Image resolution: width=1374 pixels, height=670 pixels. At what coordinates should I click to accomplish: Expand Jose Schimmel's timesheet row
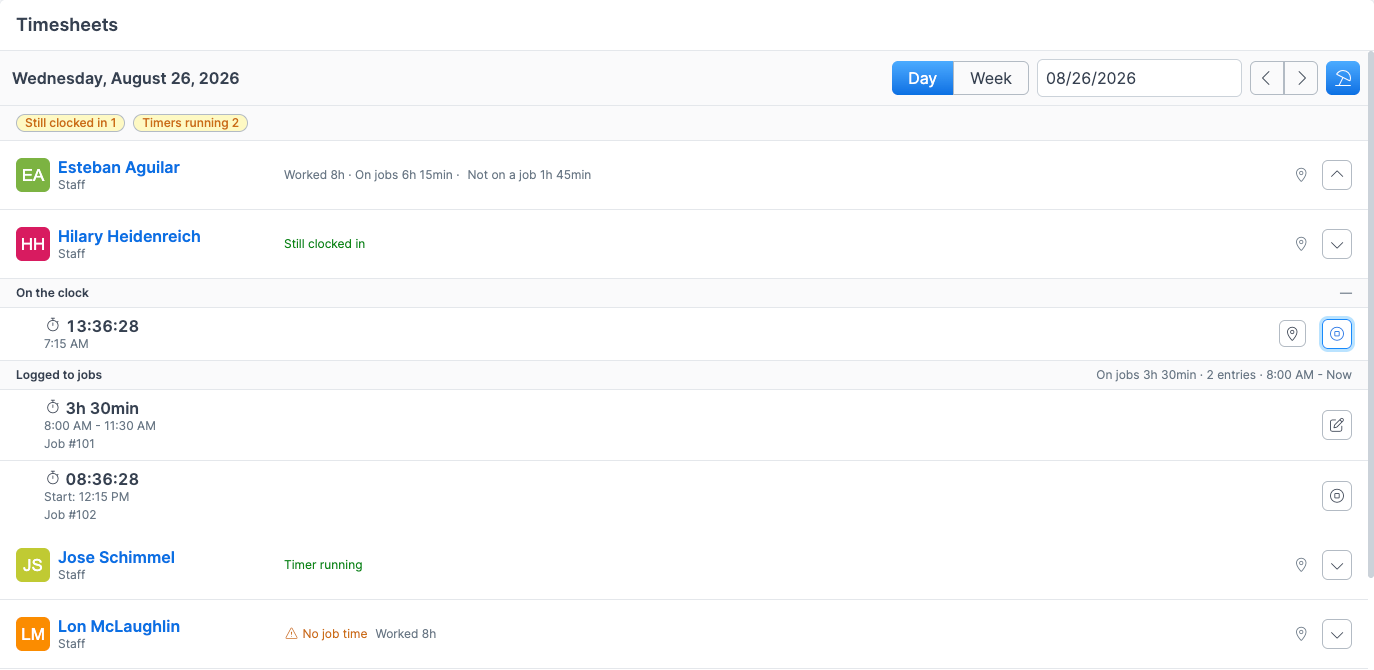point(1337,565)
